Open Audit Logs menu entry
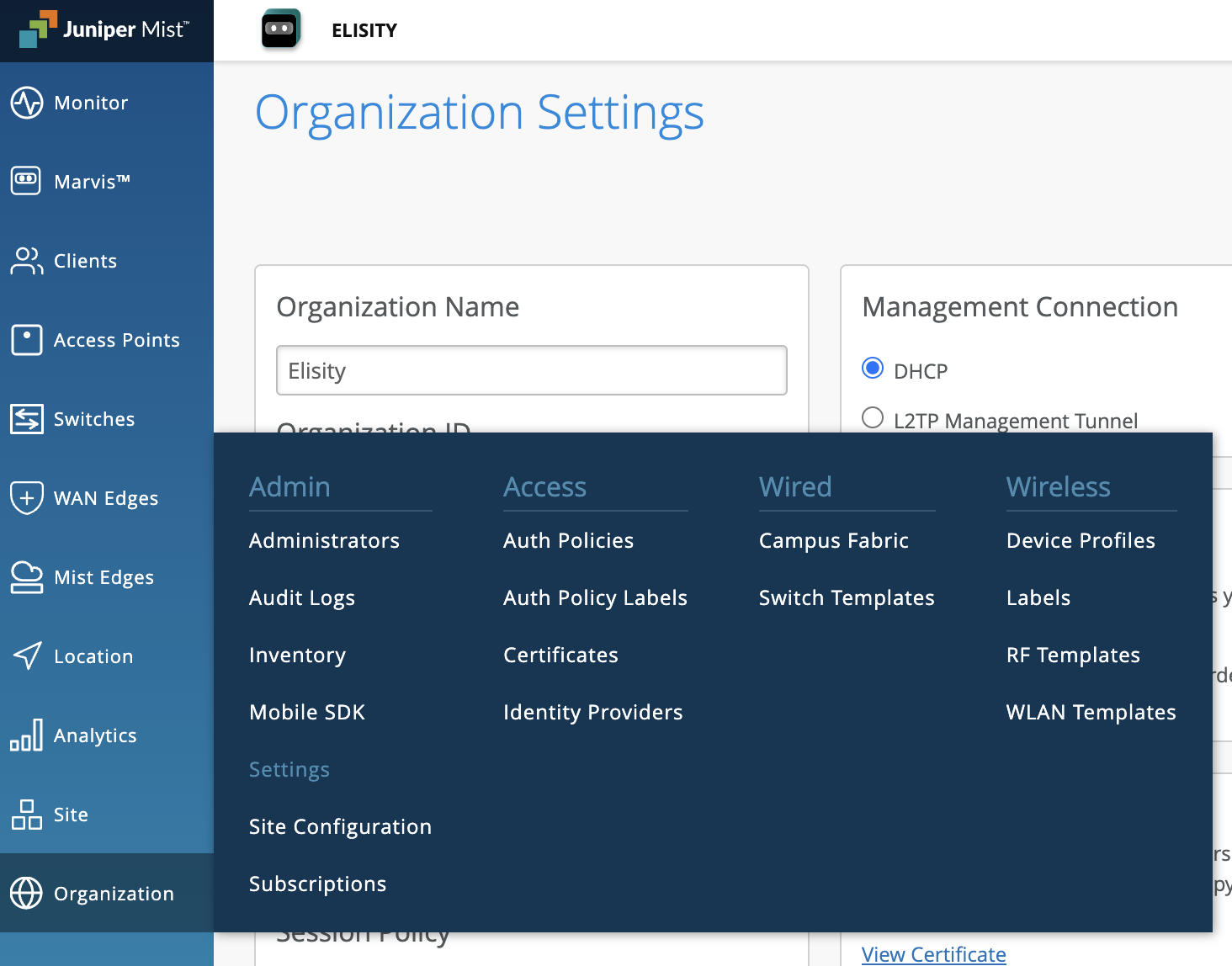 pos(301,597)
